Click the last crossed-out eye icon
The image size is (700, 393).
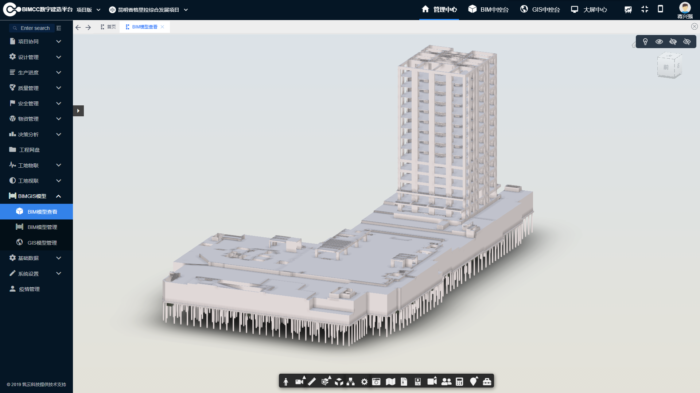pyautogui.click(x=687, y=42)
